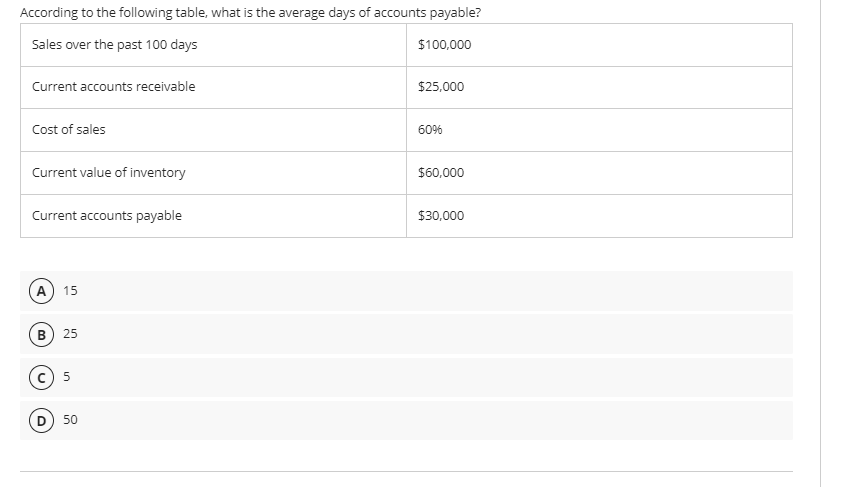Click the $25,000 table cell
Viewport: 842px width, 487px height.
click(x=599, y=88)
